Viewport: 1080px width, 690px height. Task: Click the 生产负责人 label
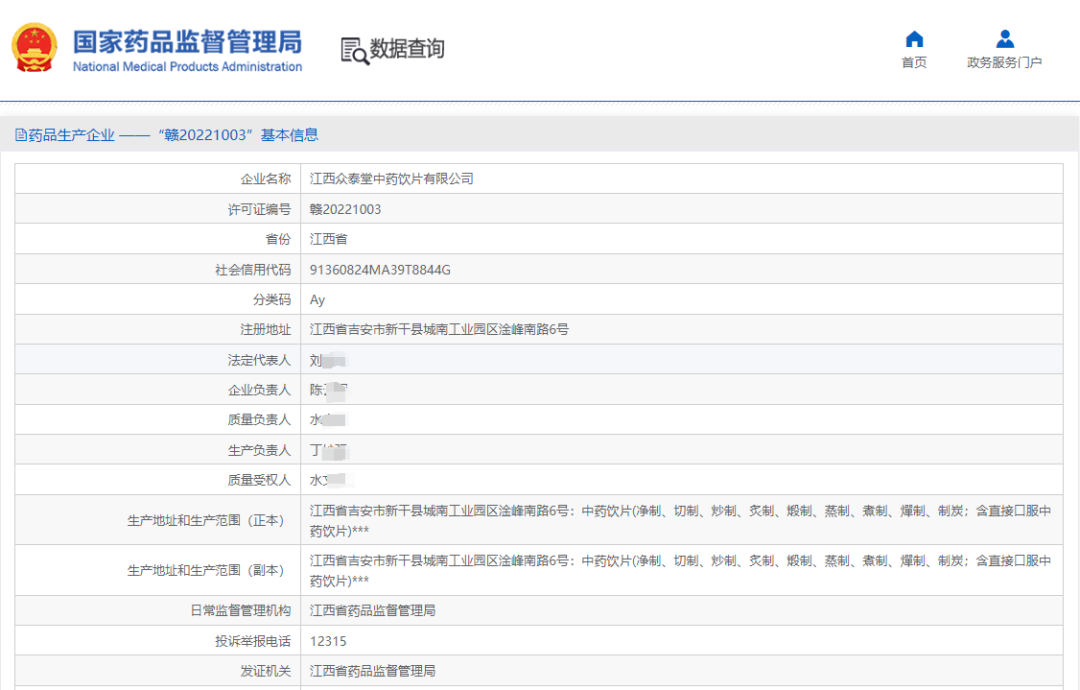tap(259, 450)
